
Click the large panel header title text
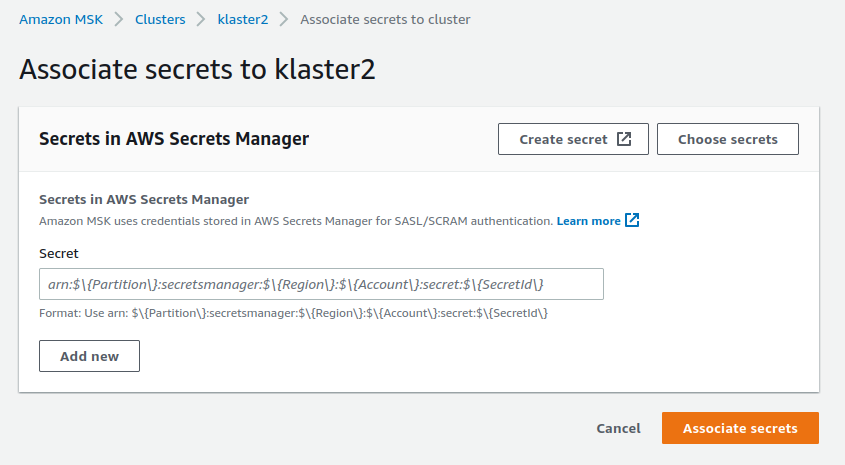pos(173,139)
